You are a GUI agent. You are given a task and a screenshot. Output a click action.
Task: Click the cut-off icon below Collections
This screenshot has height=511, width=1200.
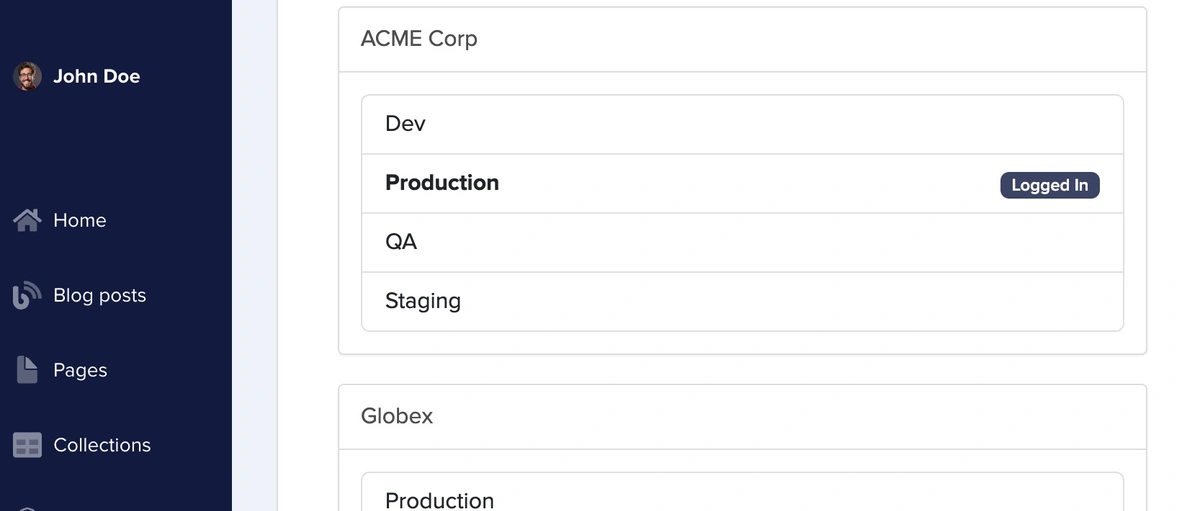27,508
